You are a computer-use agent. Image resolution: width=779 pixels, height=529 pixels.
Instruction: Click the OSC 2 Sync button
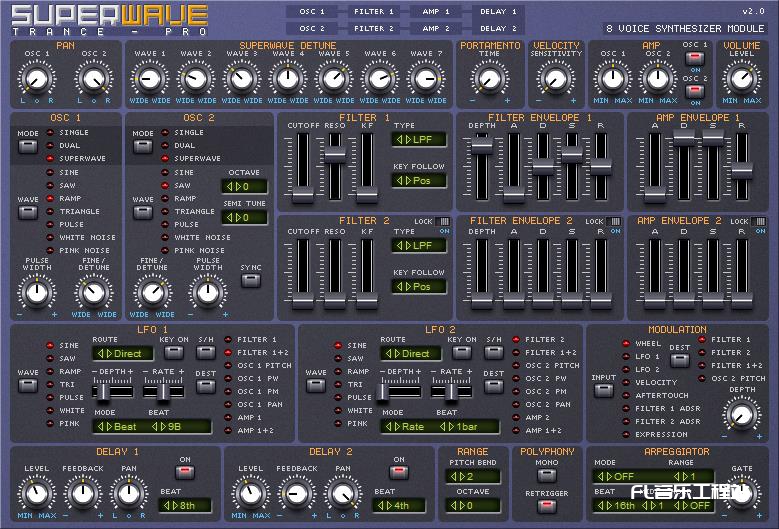pos(250,281)
